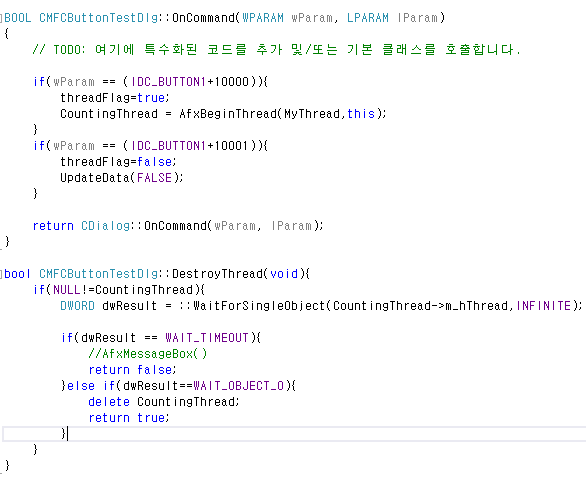Image resolution: width=586 pixels, height=482 pixels.
Task: Click the green TODO comment line
Action: click(276, 49)
